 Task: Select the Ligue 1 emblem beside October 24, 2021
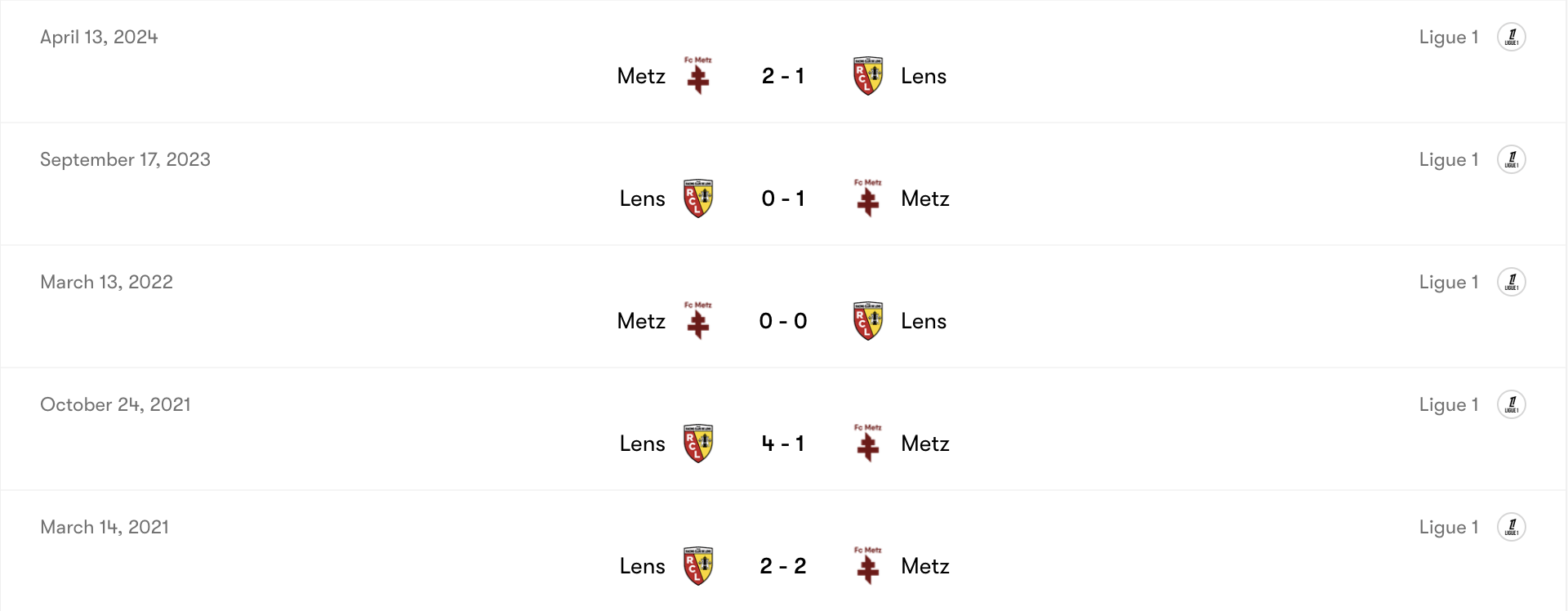pos(1512,404)
